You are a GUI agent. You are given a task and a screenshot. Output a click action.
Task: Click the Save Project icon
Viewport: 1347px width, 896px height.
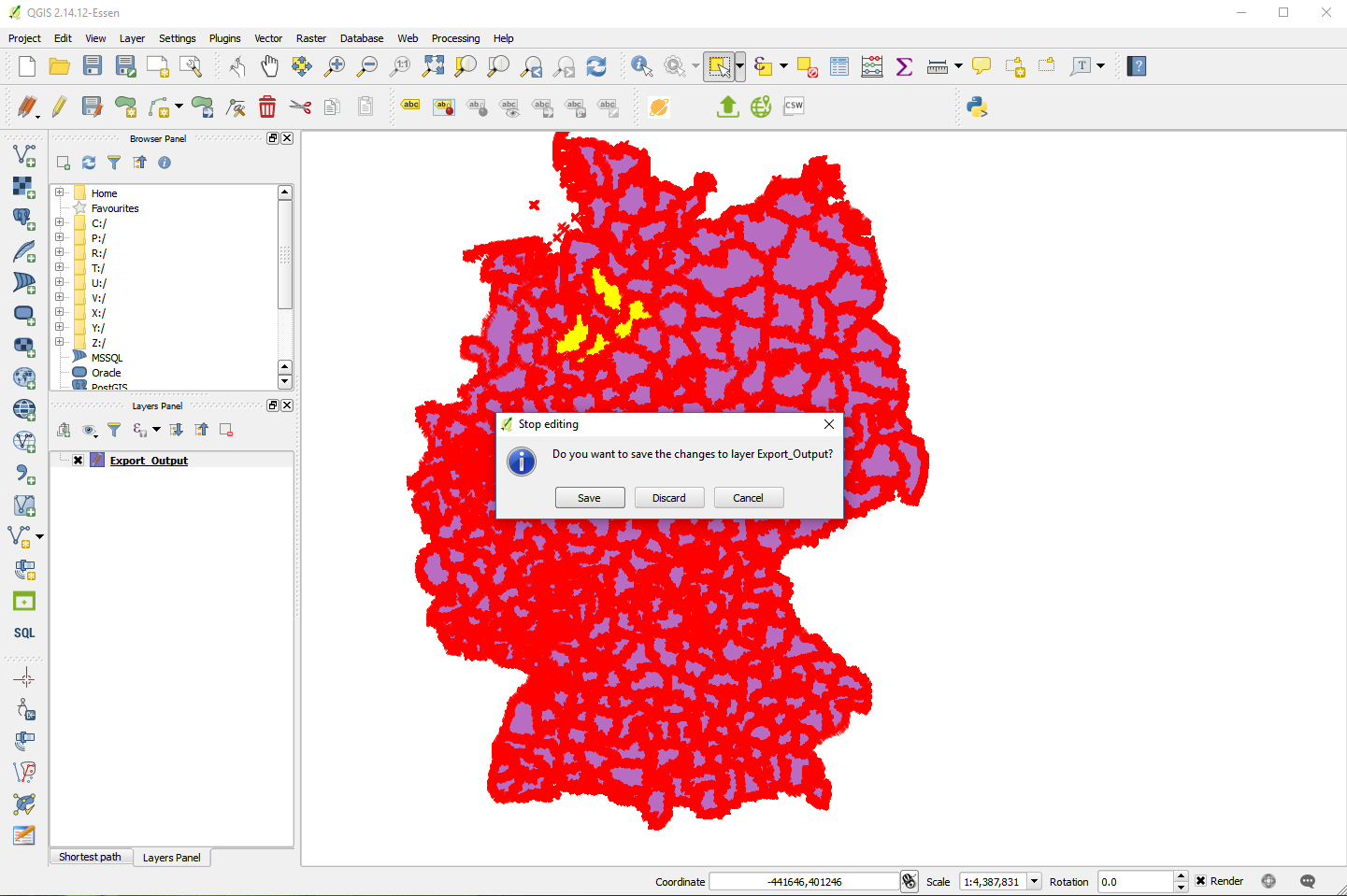tap(92, 66)
